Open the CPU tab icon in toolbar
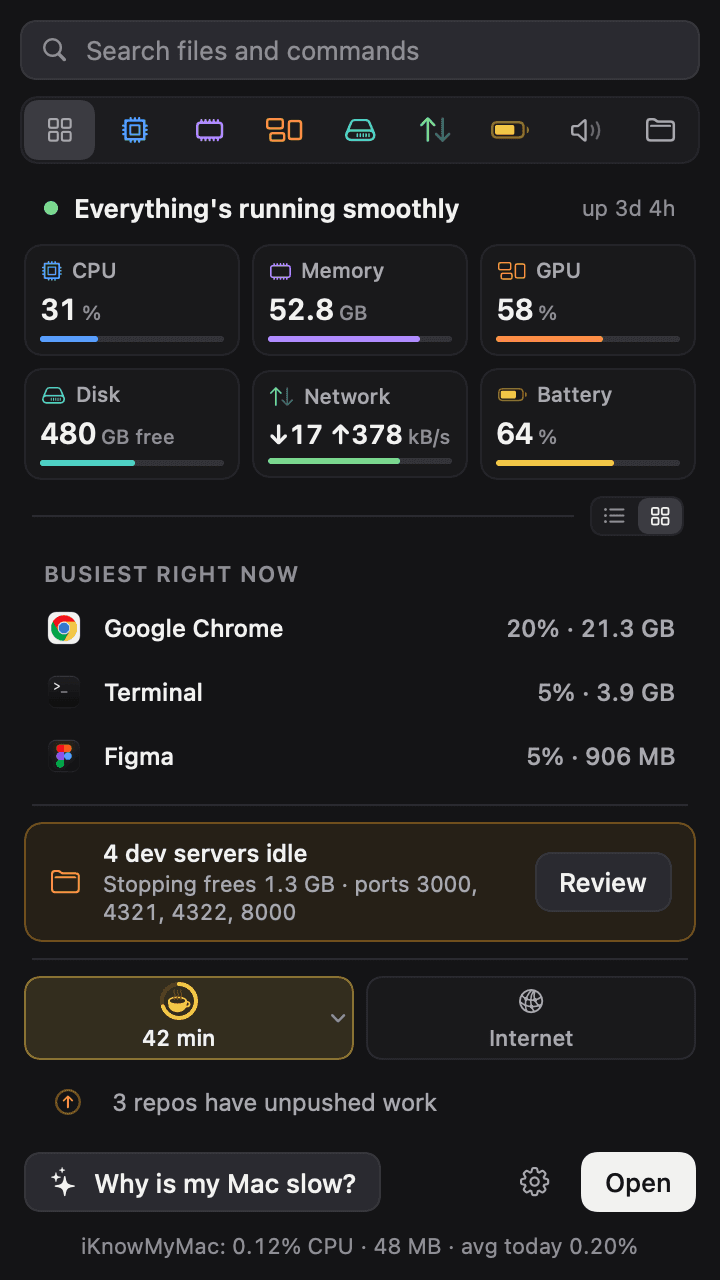This screenshot has height=1280, width=720. (x=135, y=130)
